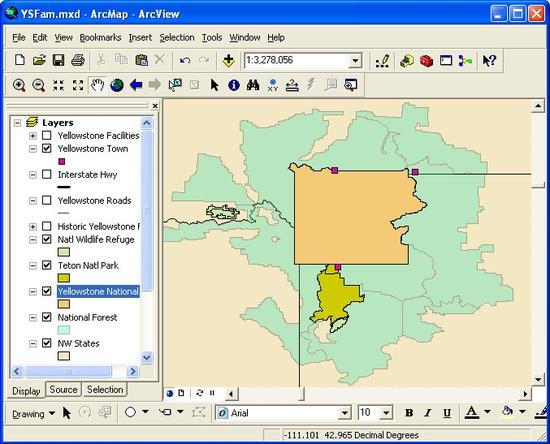
Task: Select the Pan hand tool
Action: [x=97, y=85]
